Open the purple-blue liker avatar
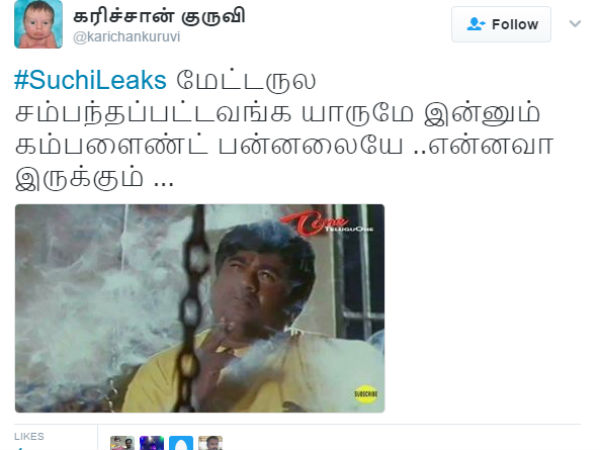Screen dimensions: 600x450 click(152, 443)
